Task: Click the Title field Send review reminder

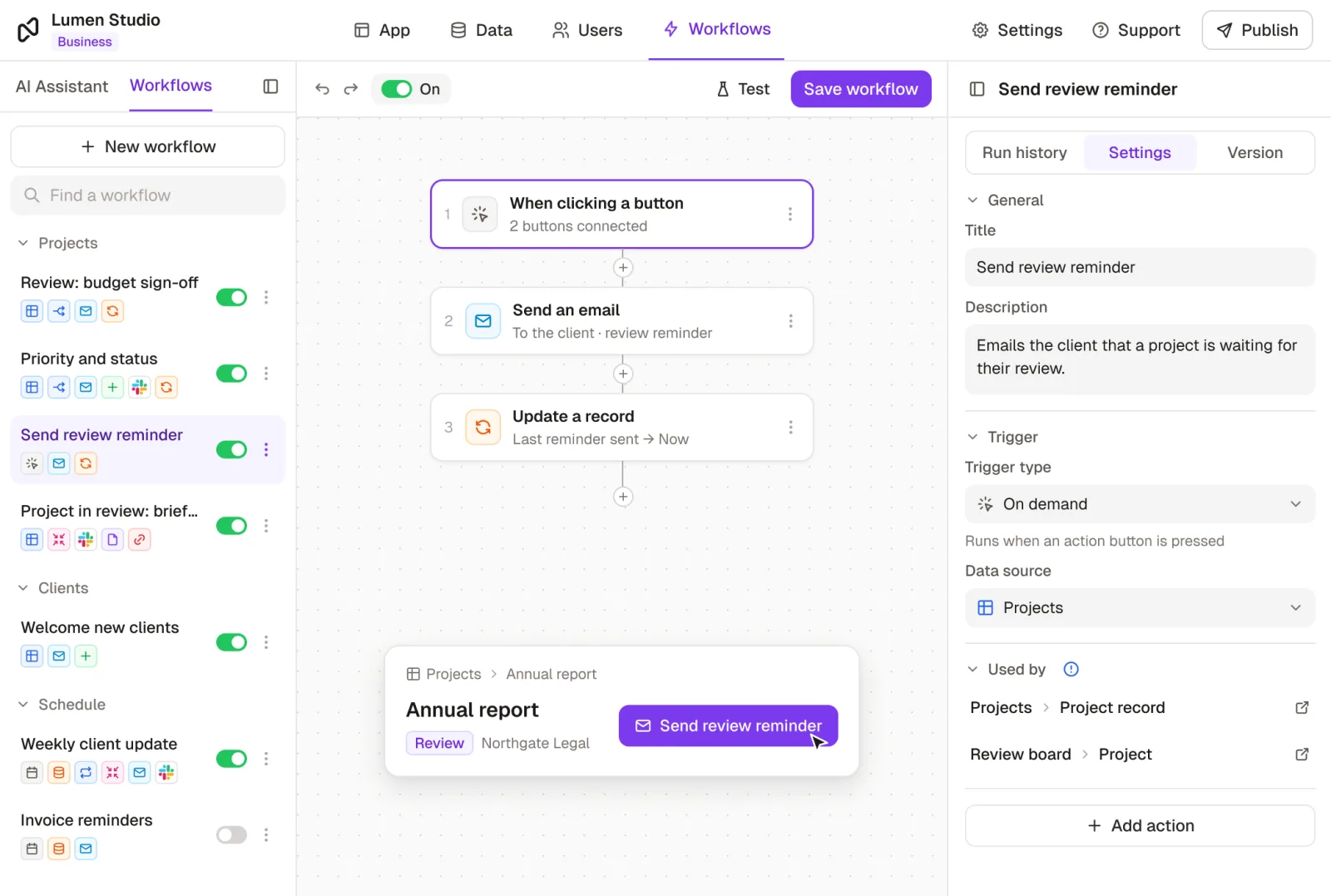Action: pos(1140,267)
